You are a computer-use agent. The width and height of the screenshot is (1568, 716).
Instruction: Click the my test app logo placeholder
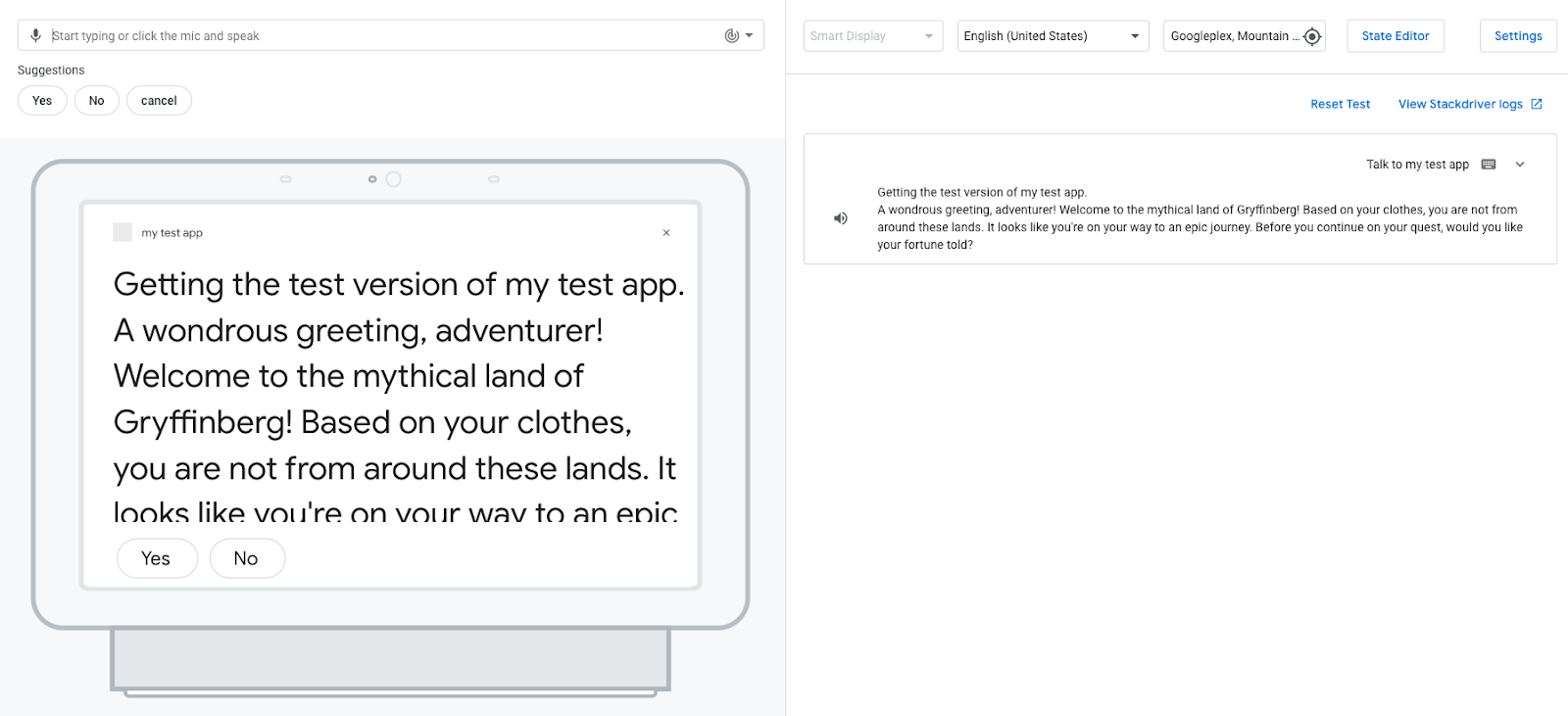122,232
